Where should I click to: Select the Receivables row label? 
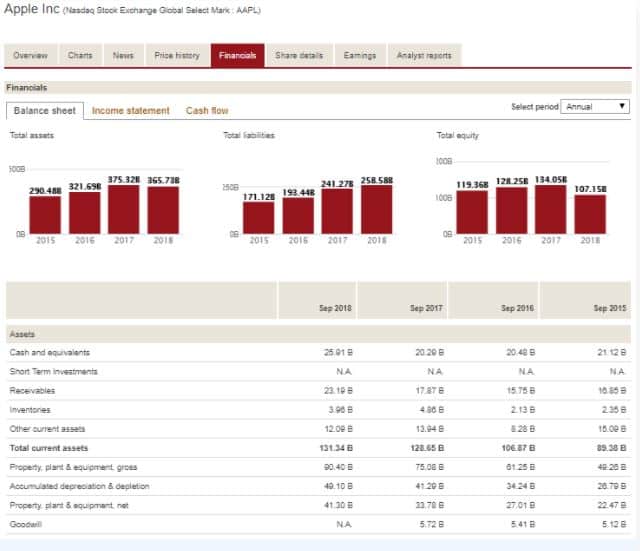pos(32,391)
